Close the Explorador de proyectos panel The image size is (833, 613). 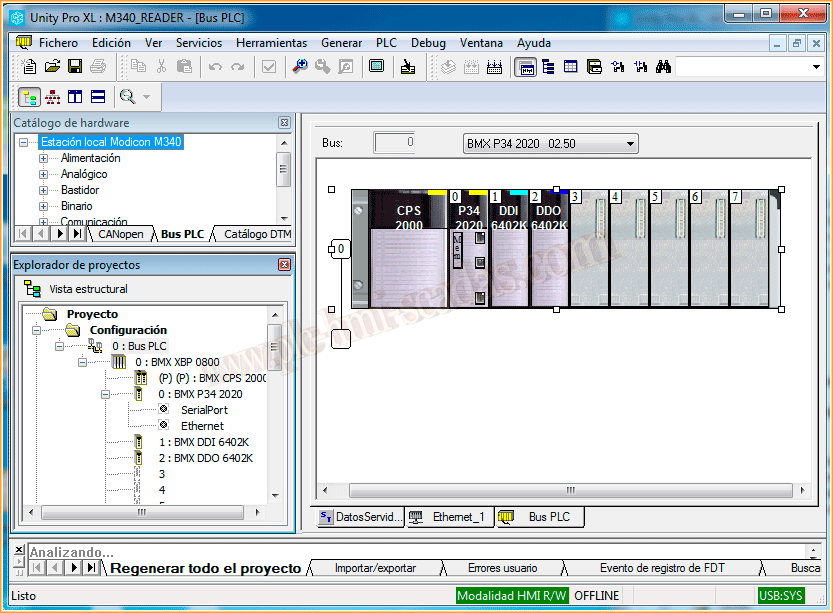[284, 265]
